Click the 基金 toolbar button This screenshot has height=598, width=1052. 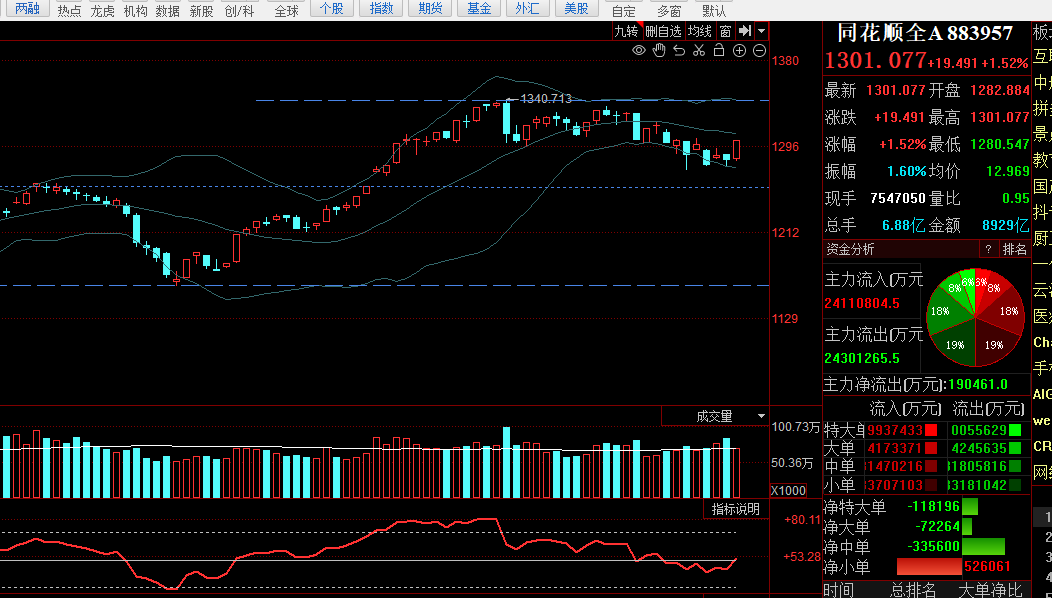479,8
